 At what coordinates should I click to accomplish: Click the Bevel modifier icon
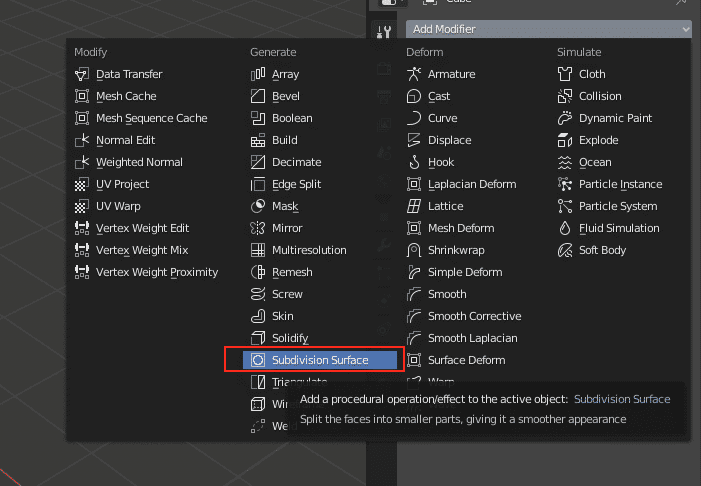pos(258,96)
